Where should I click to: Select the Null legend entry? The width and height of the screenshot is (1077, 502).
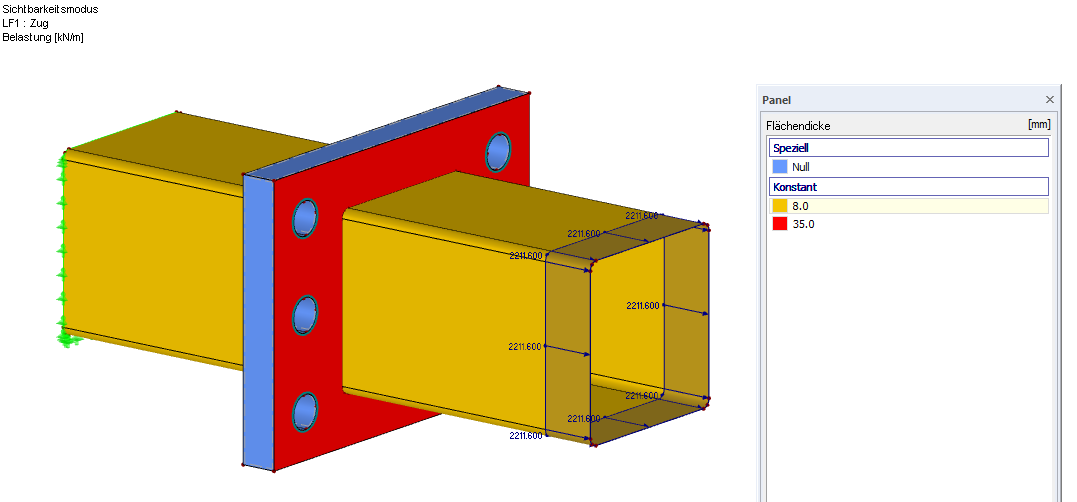point(908,167)
